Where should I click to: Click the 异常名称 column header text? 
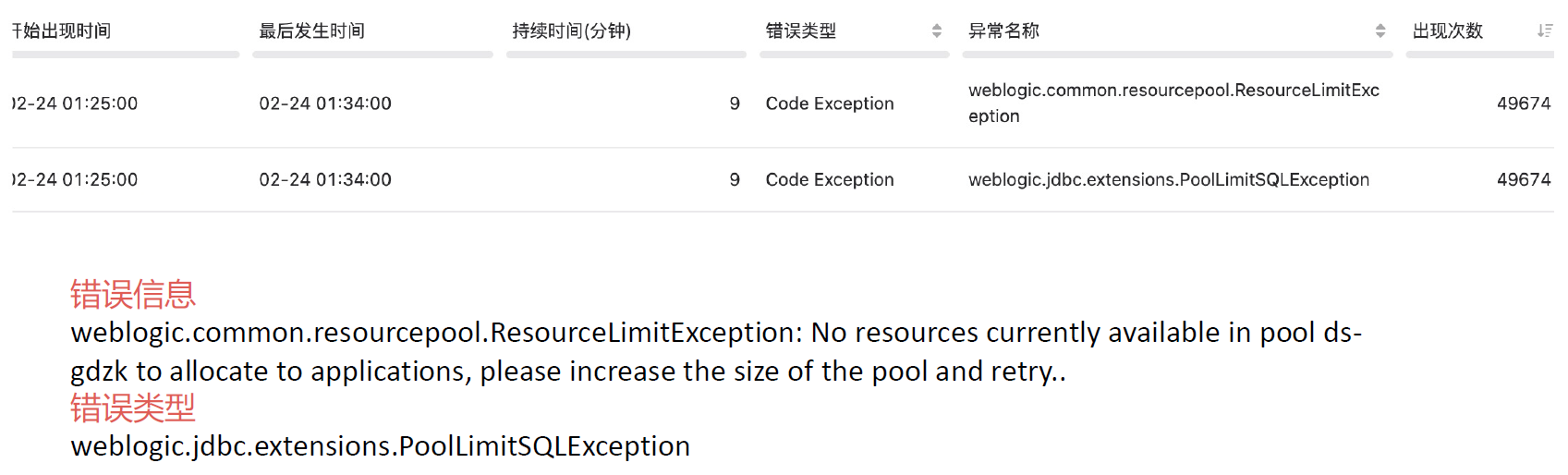(1003, 31)
